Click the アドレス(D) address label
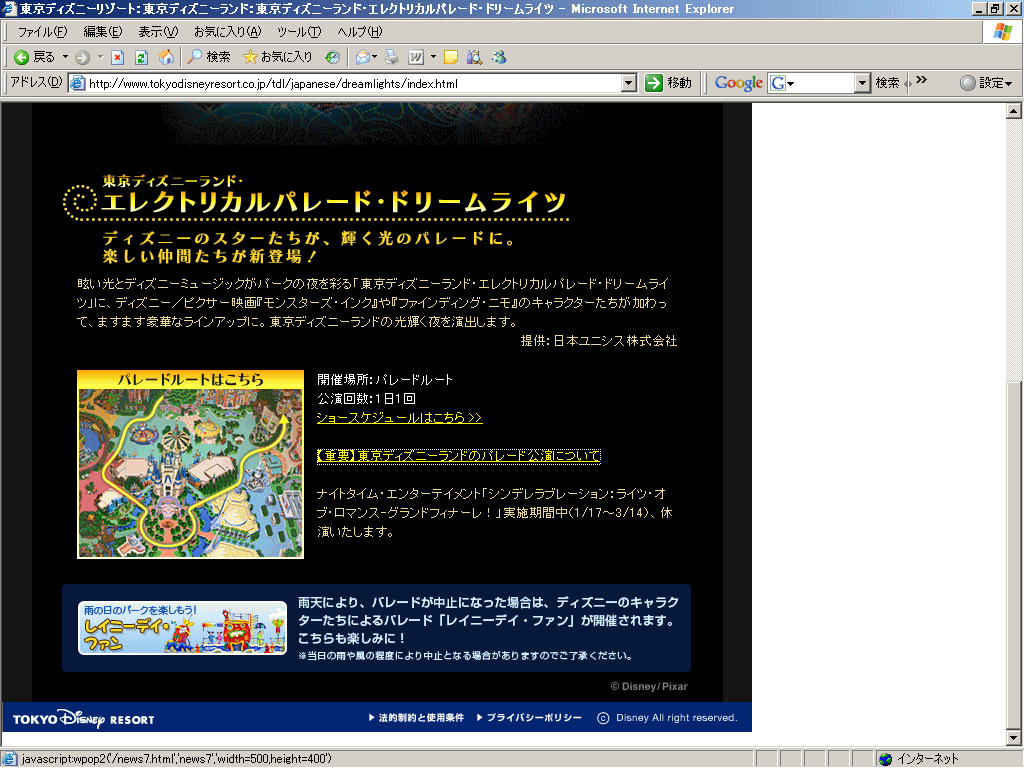Image resolution: width=1024 pixels, height=768 pixels. coord(37,82)
